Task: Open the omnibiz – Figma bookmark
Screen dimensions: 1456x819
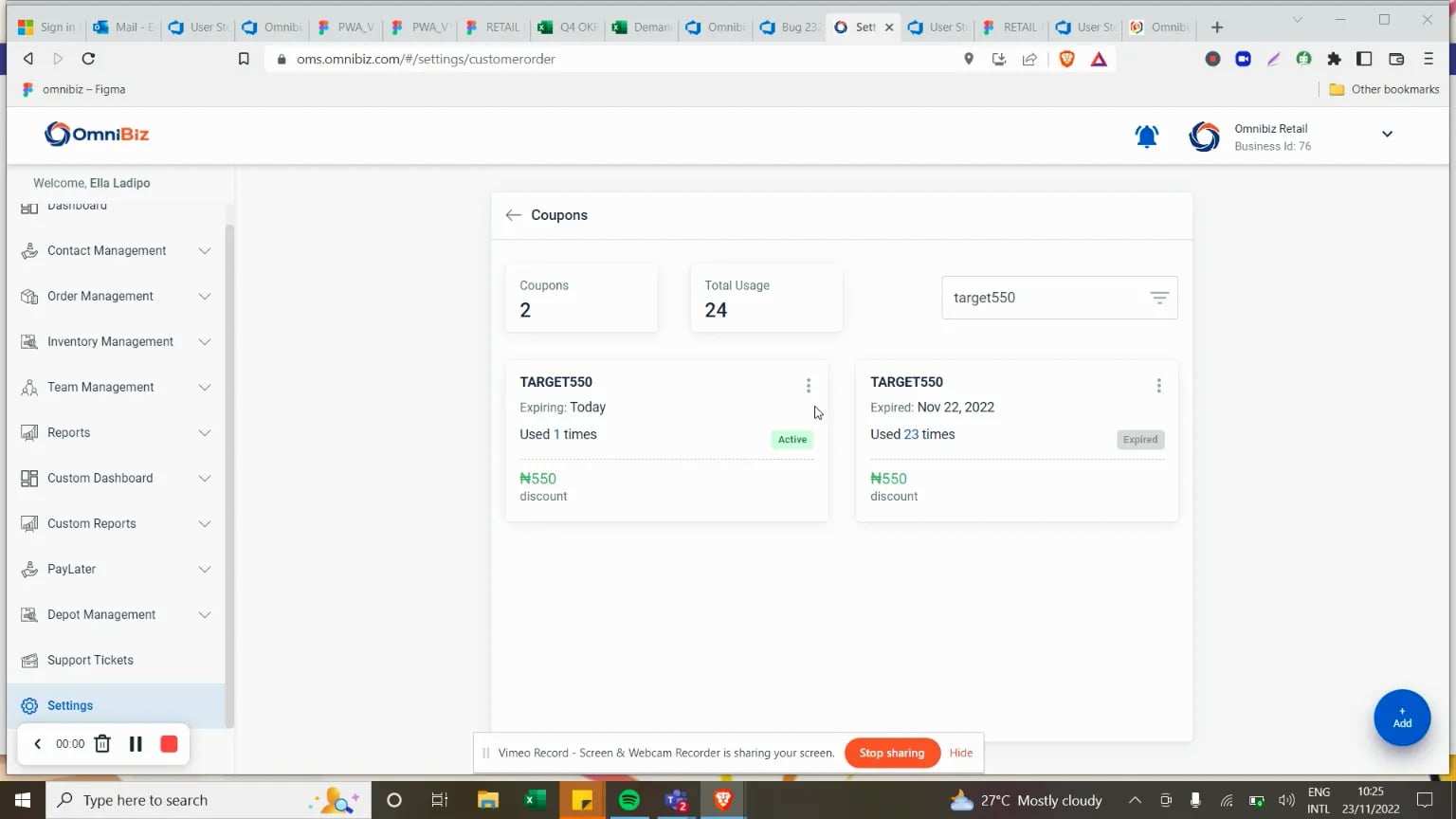Action: (74, 89)
